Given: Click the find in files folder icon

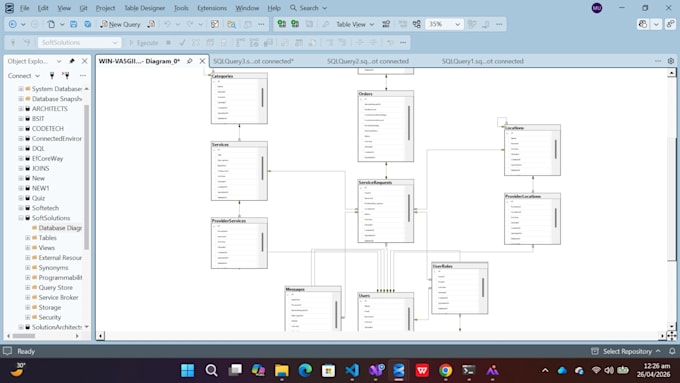Looking at the screenshot, I should click(232, 24).
